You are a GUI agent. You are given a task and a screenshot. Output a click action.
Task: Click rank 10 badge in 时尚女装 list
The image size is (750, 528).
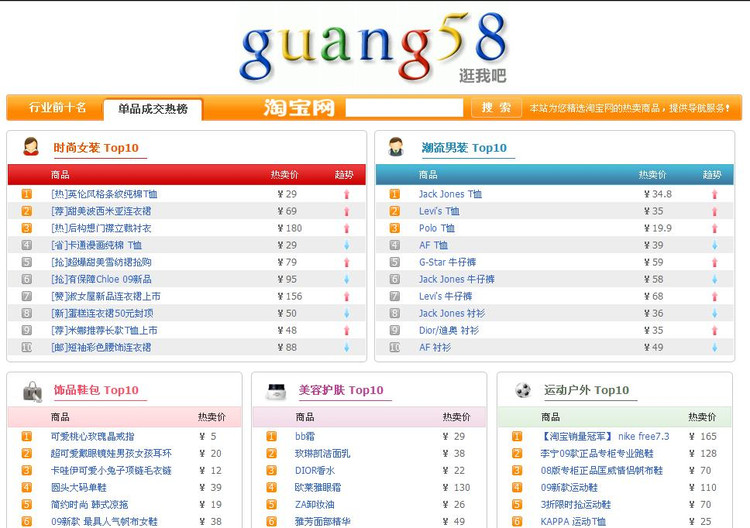point(27,347)
